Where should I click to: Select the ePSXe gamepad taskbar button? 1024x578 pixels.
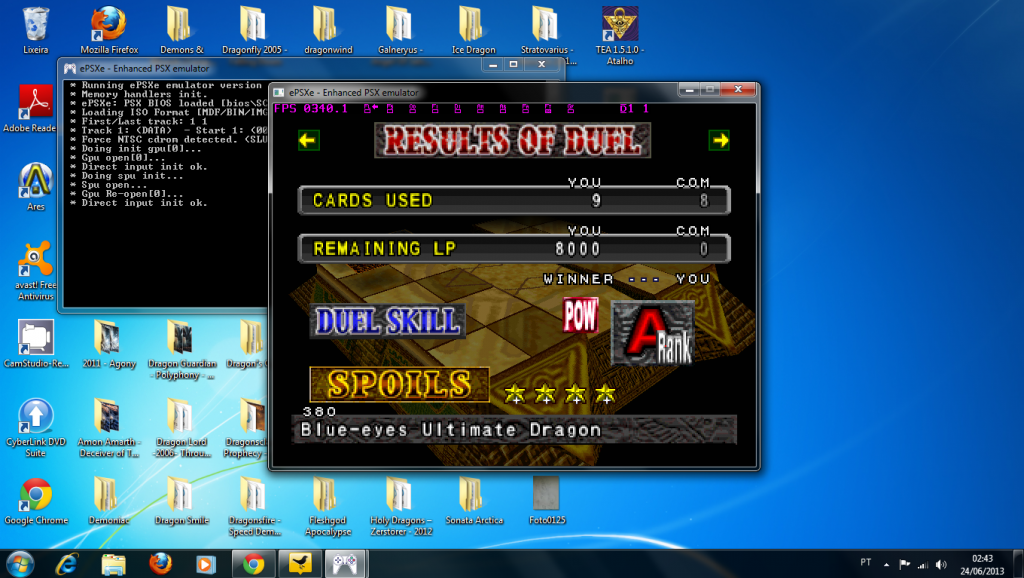coord(346,564)
